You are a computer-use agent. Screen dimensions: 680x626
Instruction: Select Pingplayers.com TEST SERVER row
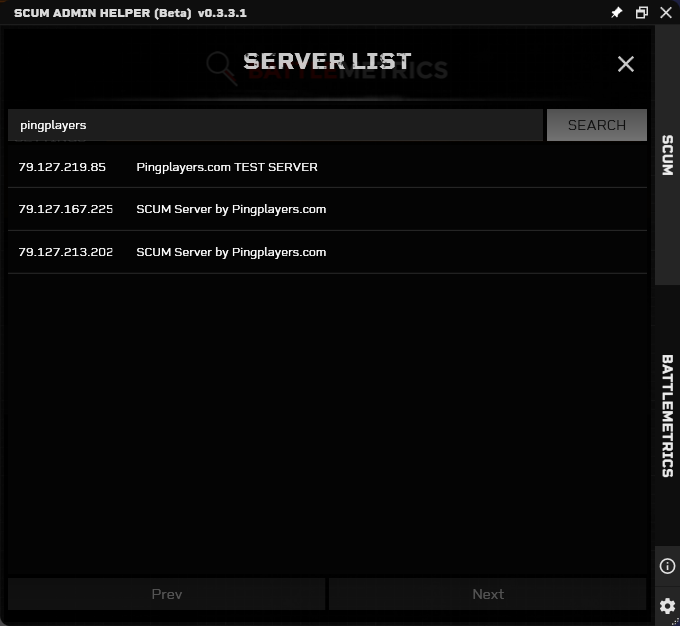[327, 167]
